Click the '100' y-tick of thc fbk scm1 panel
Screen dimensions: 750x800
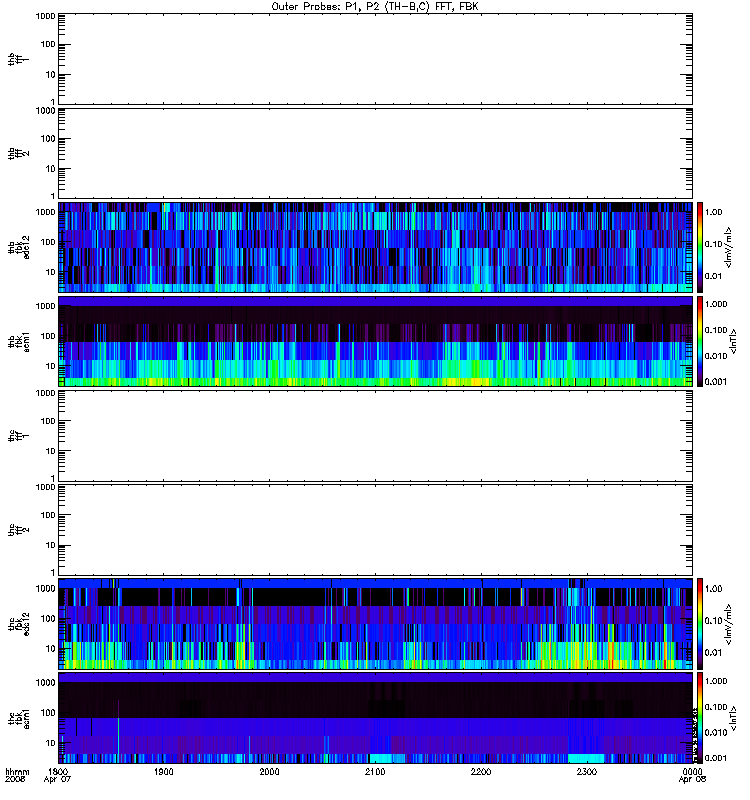pos(47,713)
